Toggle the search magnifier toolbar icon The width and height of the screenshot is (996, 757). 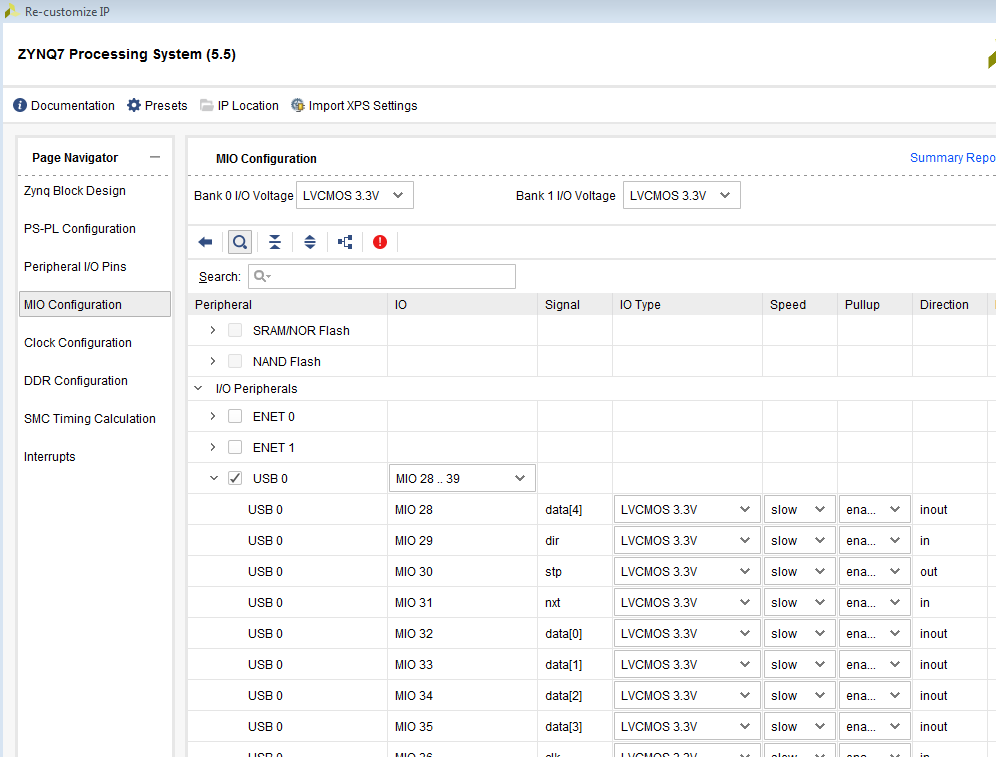pyautogui.click(x=239, y=242)
